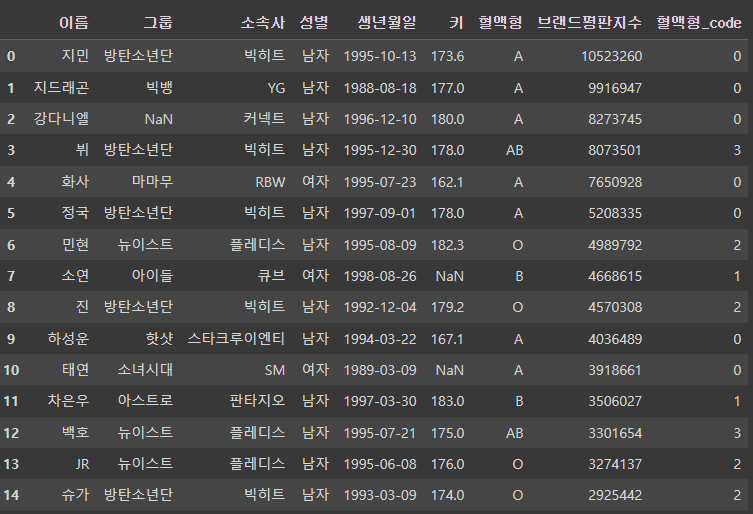Click the NaN height cell for 소연
This screenshot has height=514, width=753.
449,276
